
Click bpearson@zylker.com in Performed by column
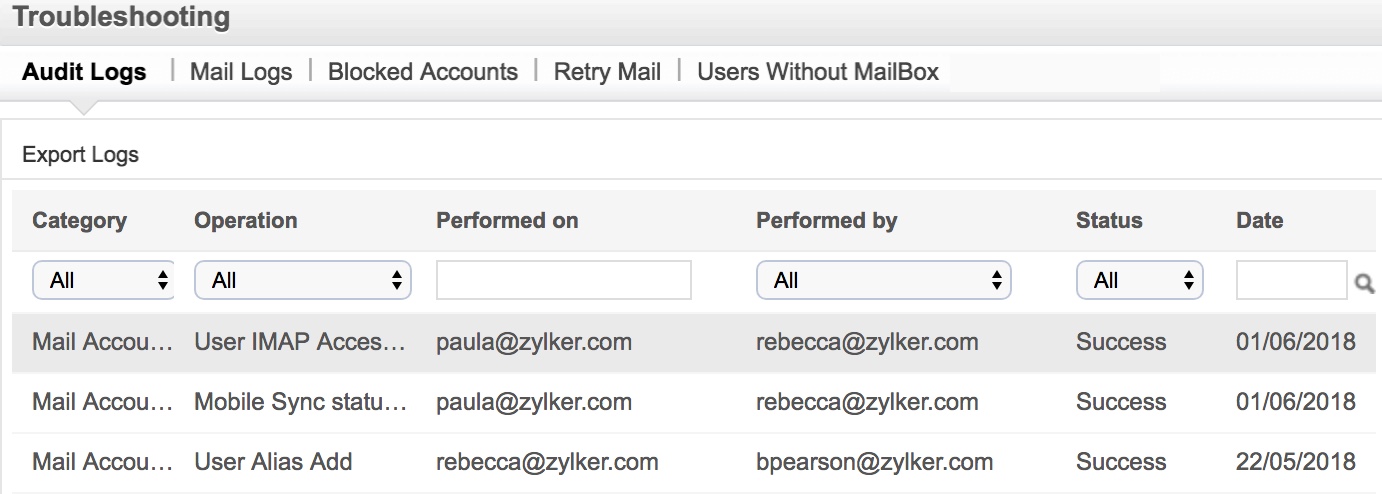pyautogui.click(x=875, y=462)
